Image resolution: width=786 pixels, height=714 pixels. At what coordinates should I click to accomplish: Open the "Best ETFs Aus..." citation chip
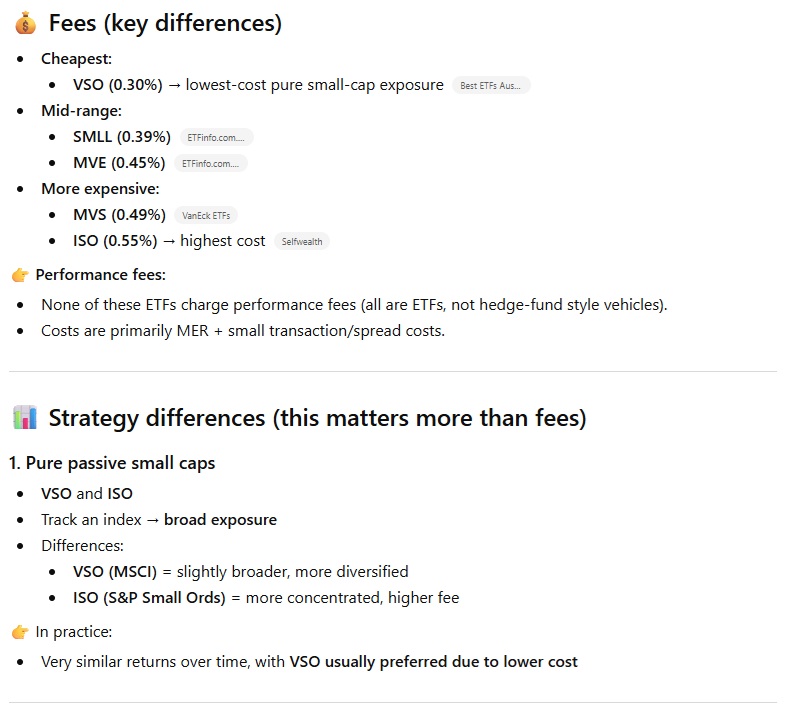coord(491,86)
